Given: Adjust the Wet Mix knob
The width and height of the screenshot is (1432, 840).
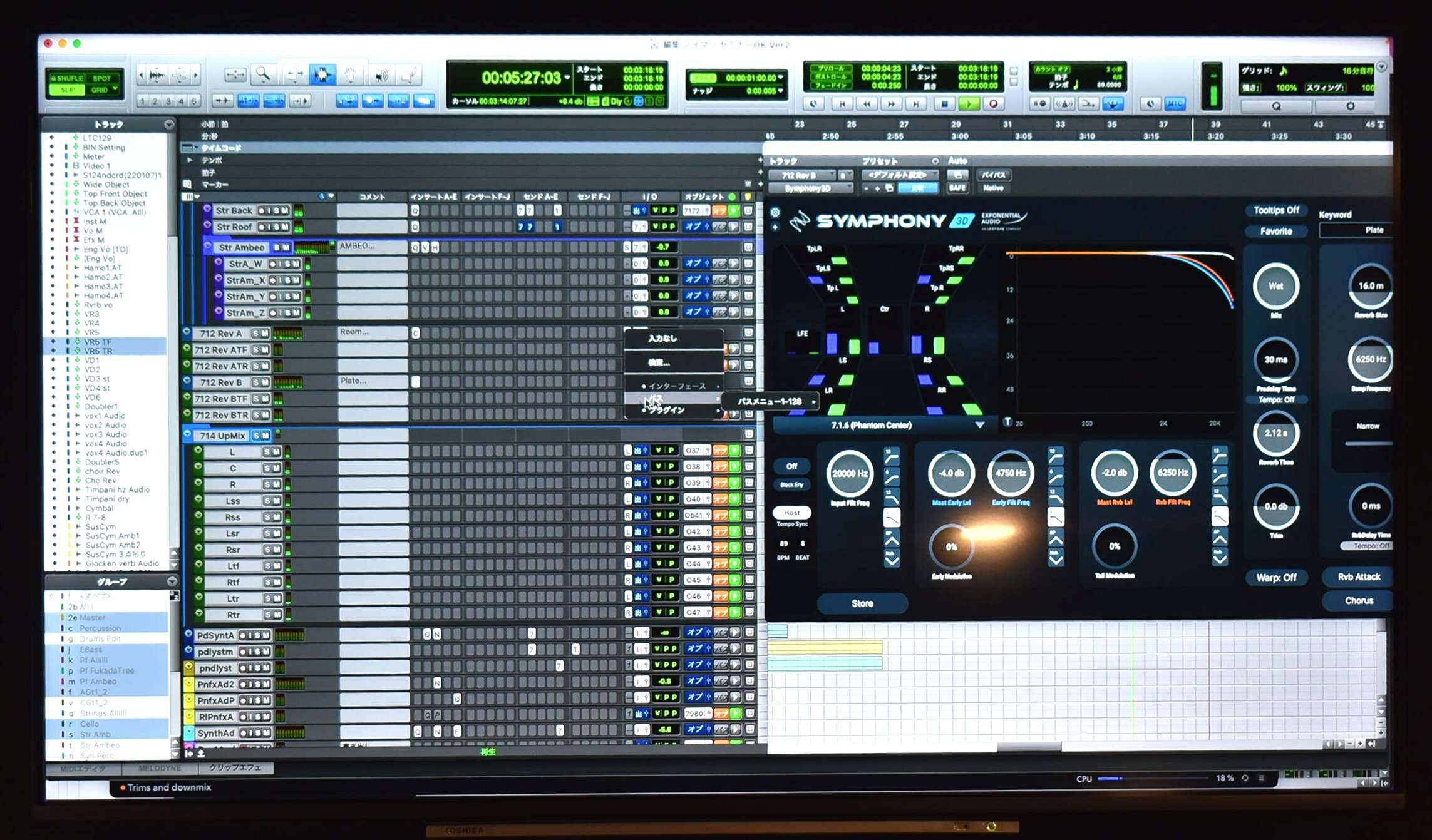Looking at the screenshot, I should (x=1275, y=287).
